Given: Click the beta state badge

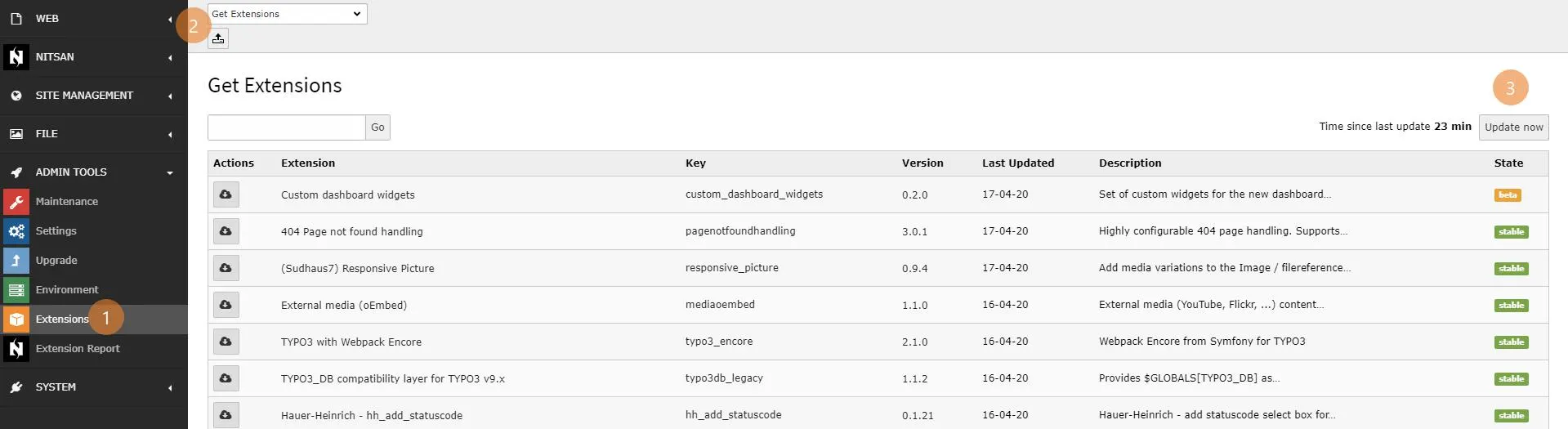Looking at the screenshot, I should 1508,195.
